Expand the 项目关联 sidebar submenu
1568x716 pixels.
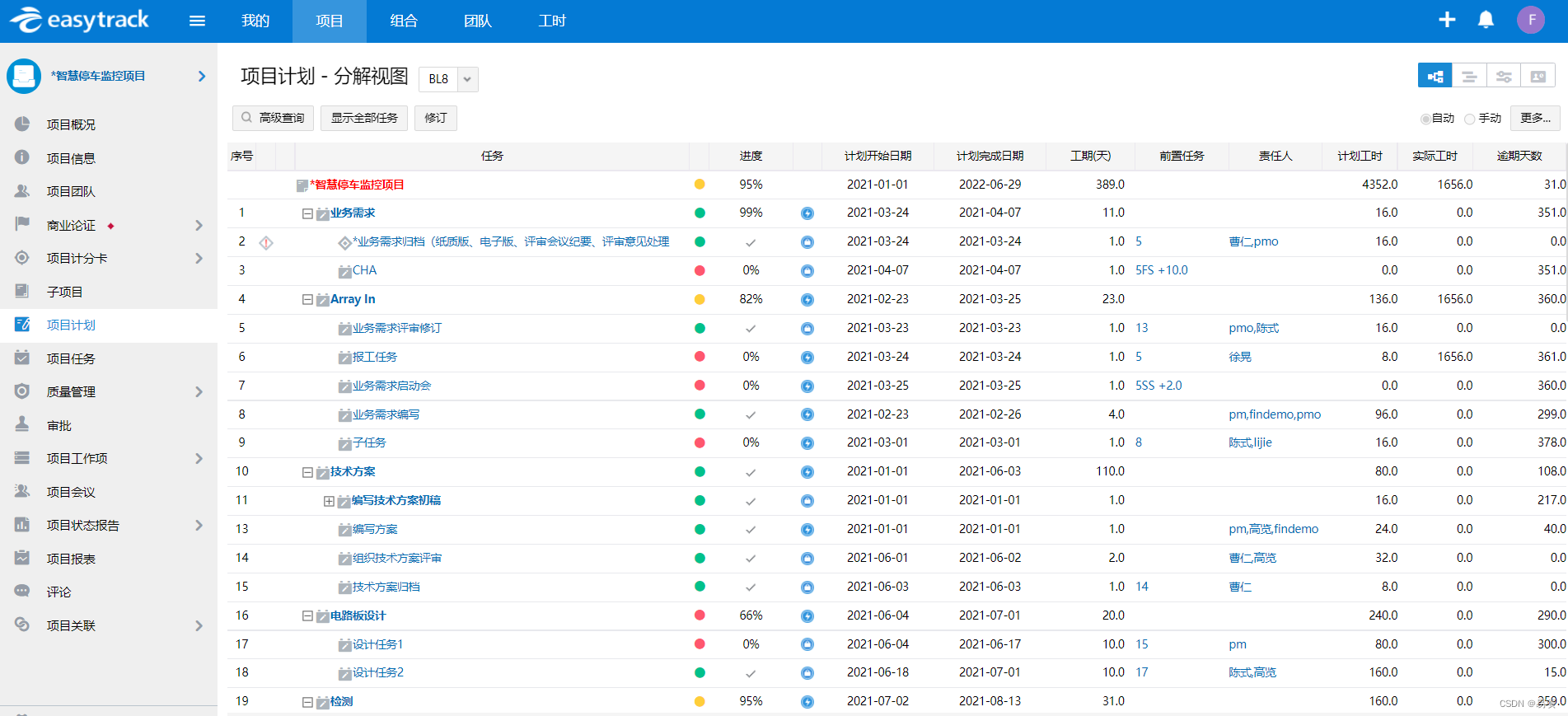[x=199, y=625]
